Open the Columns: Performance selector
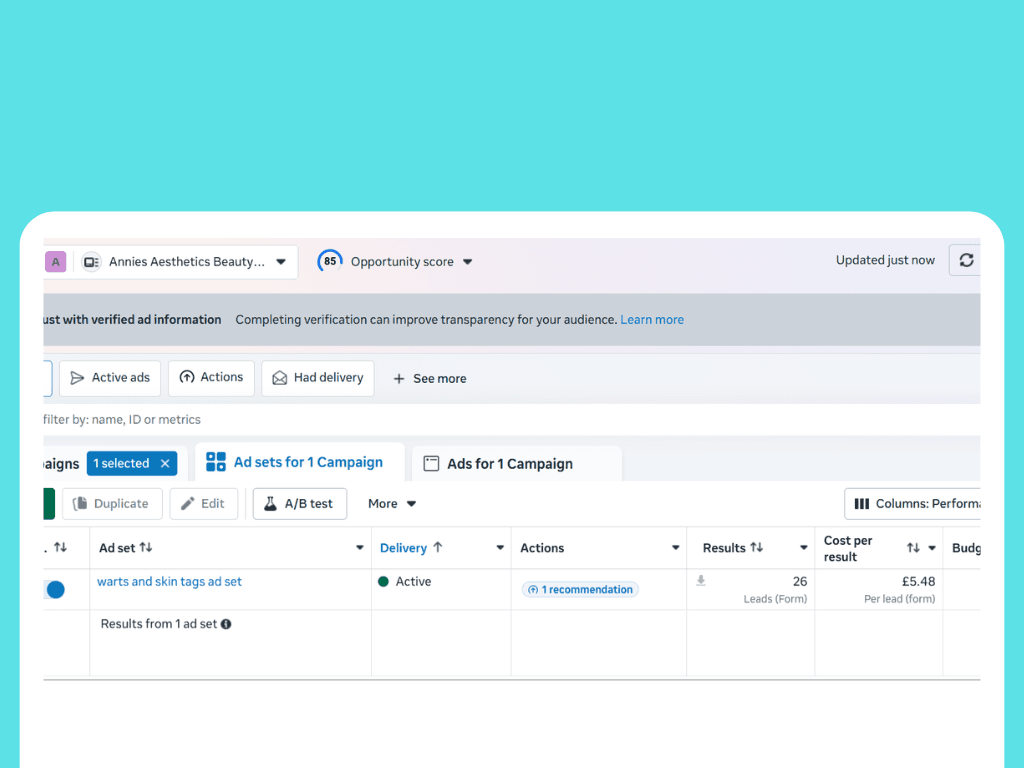Viewport: 1024px width, 768px height. pyautogui.click(x=913, y=504)
